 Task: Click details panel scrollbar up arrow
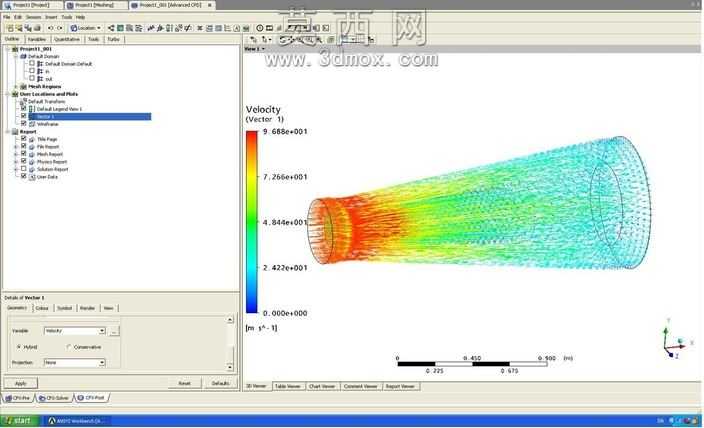click(x=230, y=320)
